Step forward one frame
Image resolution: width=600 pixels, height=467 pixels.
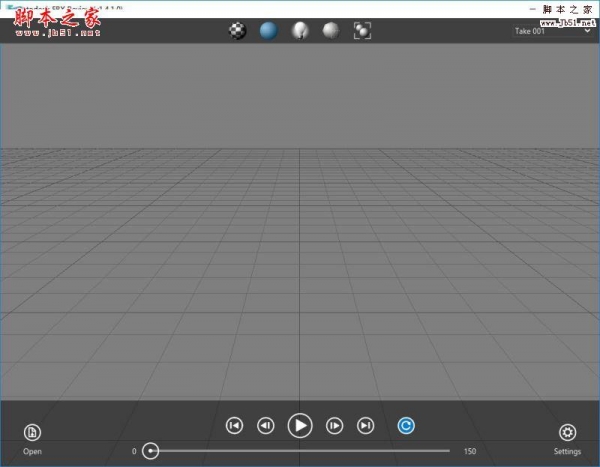click(x=335, y=425)
